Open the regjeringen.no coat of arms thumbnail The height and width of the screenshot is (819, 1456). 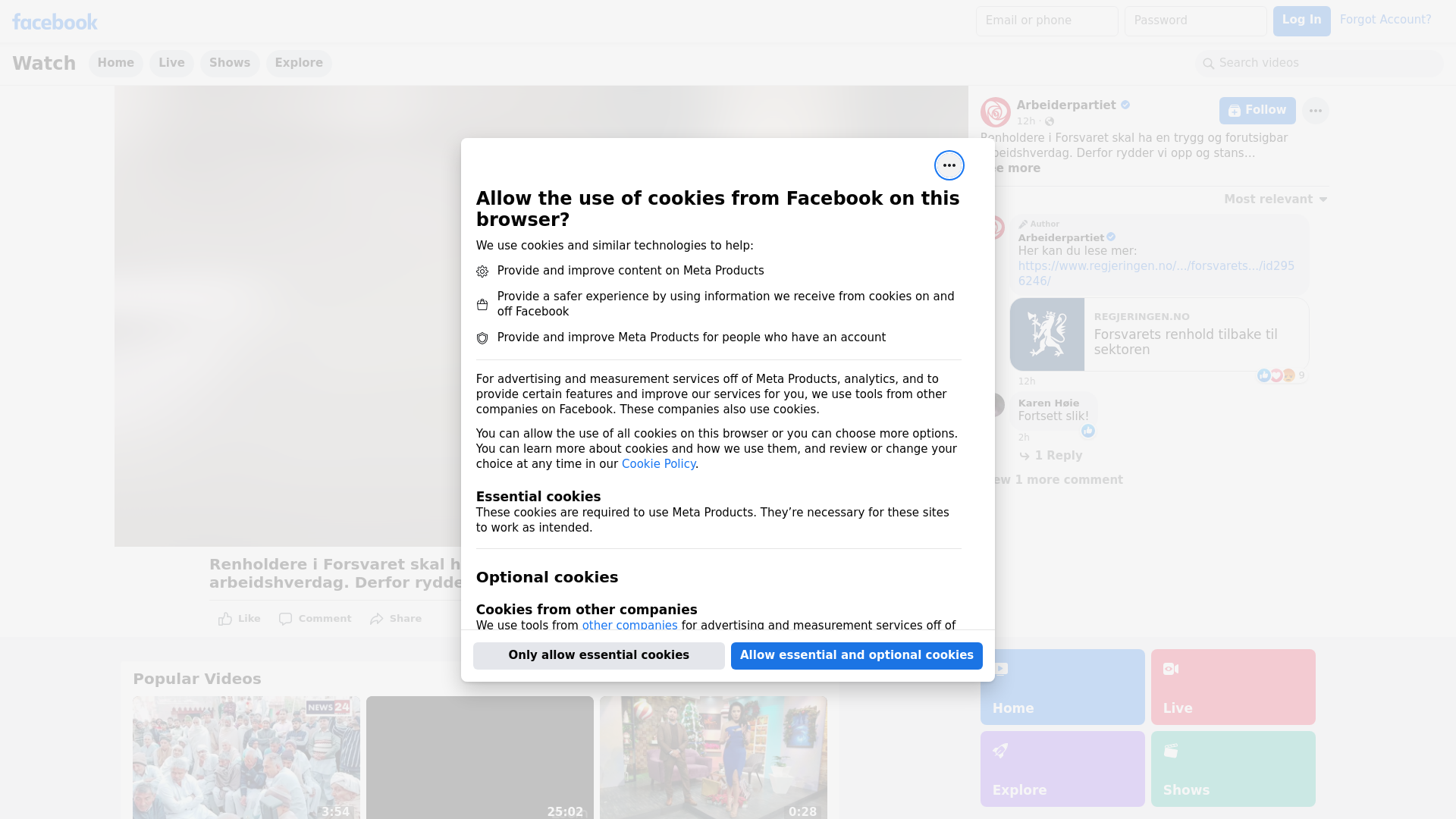pyautogui.click(x=1046, y=334)
